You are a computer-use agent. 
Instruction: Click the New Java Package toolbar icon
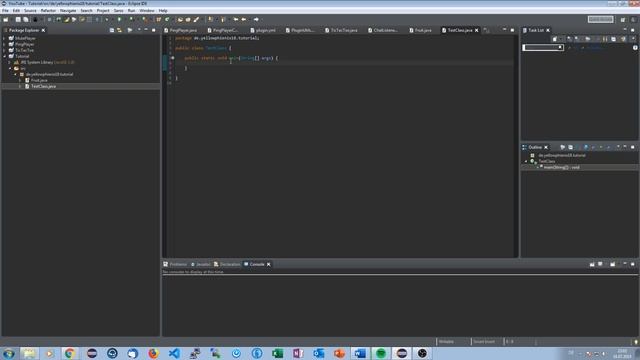159,20
